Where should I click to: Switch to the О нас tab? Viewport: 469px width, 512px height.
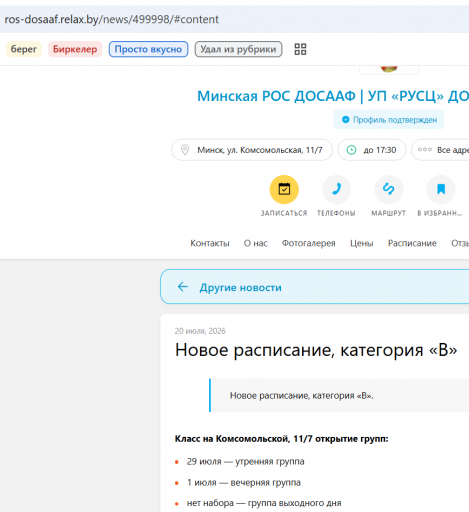tap(256, 243)
